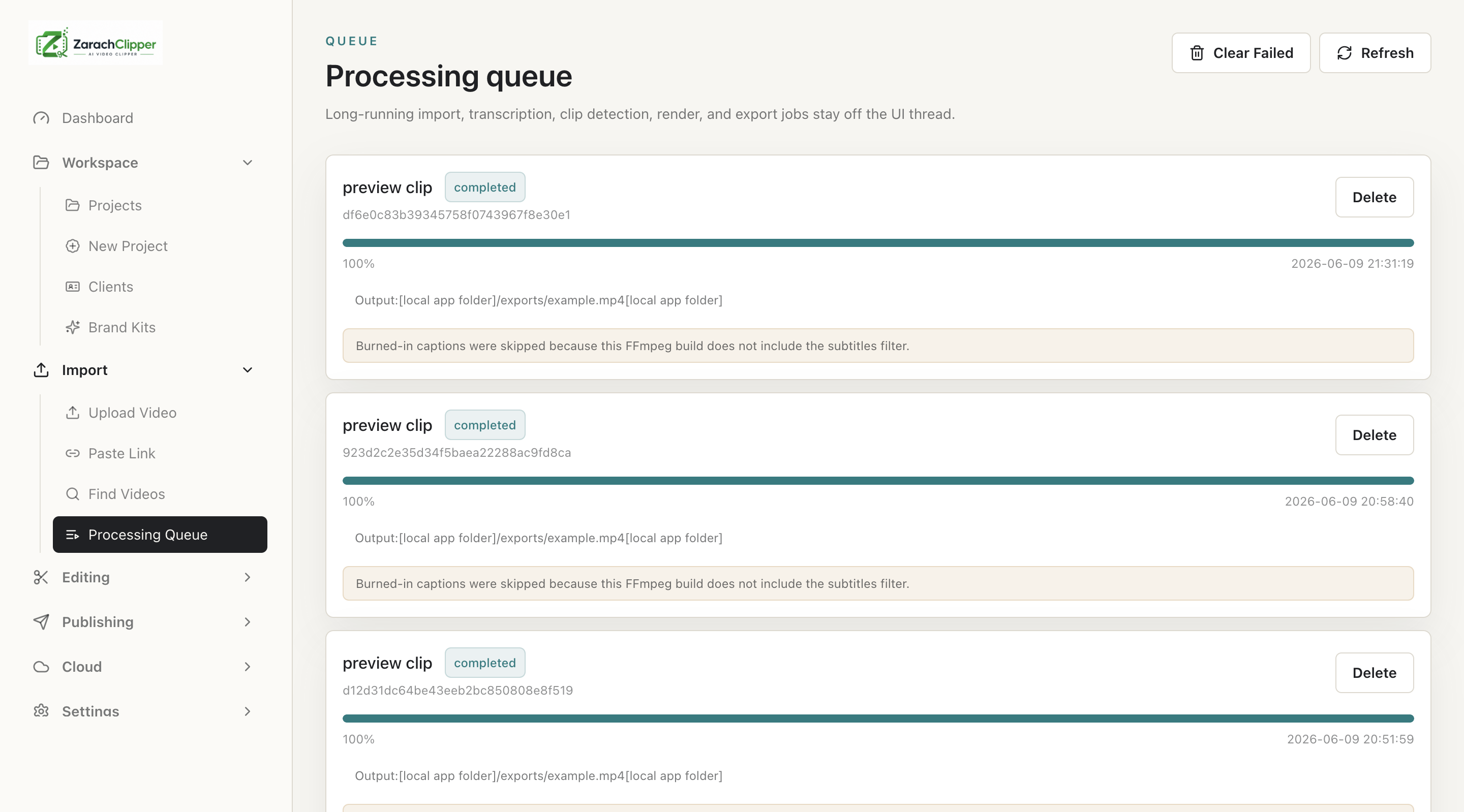Click the New Project plus-circle icon
Screen dimensions: 1464x812
pos(72,246)
